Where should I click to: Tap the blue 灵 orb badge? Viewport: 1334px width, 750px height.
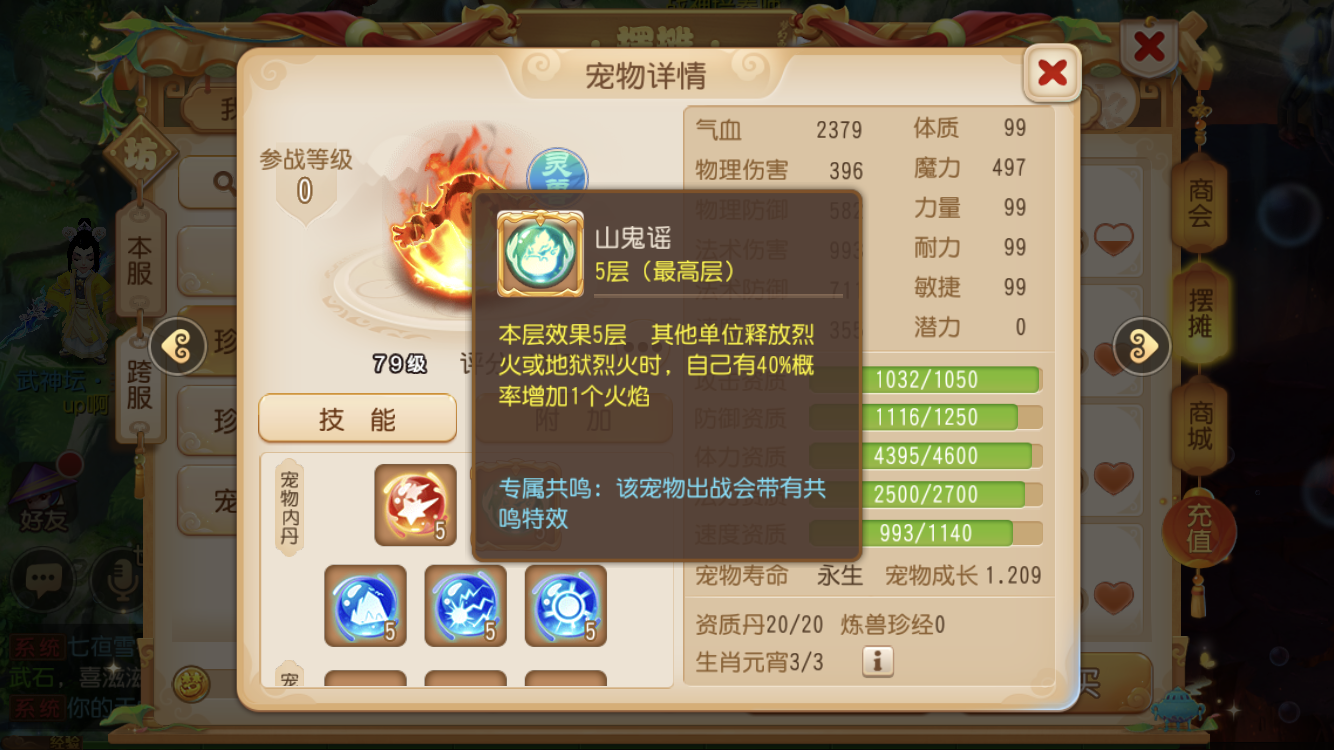coord(557,172)
